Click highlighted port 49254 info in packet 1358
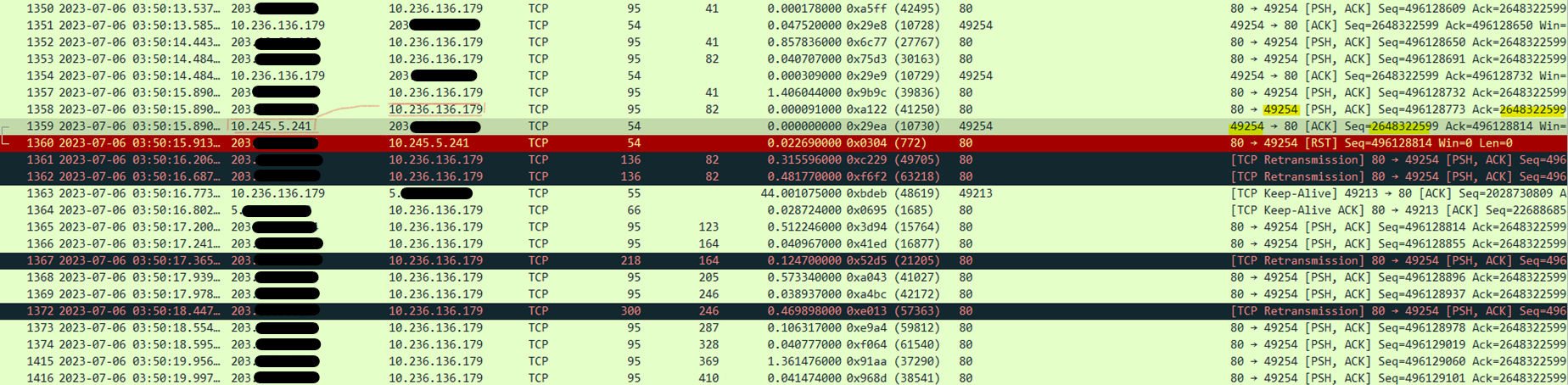 click(1280, 109)
